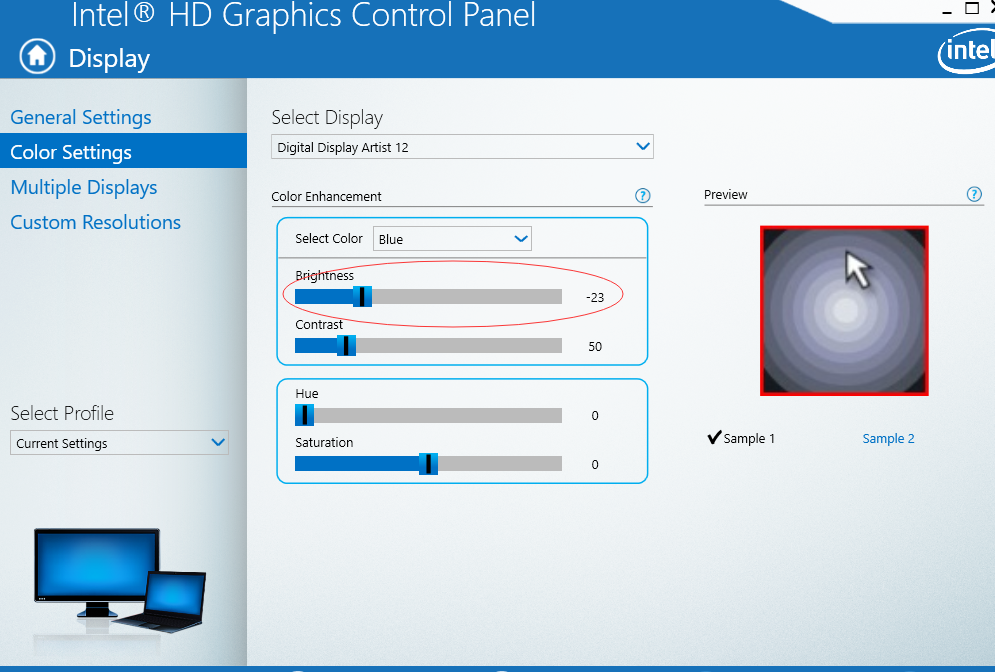This screenshot has height=672, width=995.
Task: Open Preview help question mark icon
Action: point(974,194)
